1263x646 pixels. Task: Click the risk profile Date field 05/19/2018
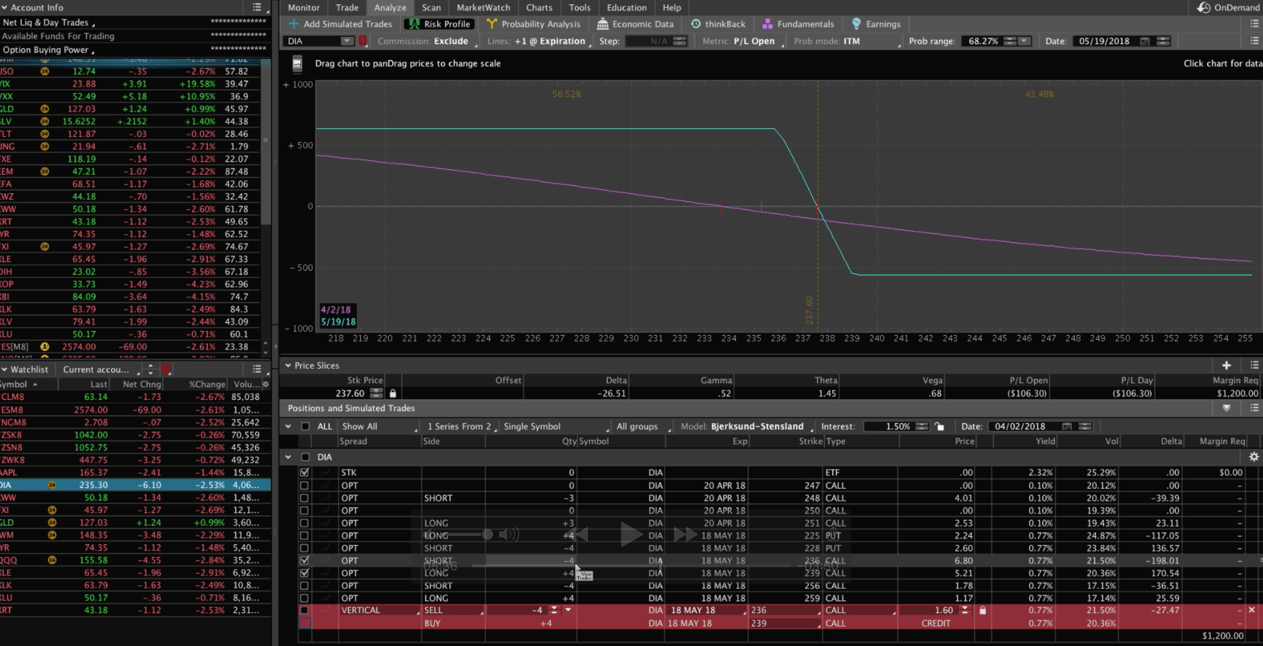(x=1104, y=41)
